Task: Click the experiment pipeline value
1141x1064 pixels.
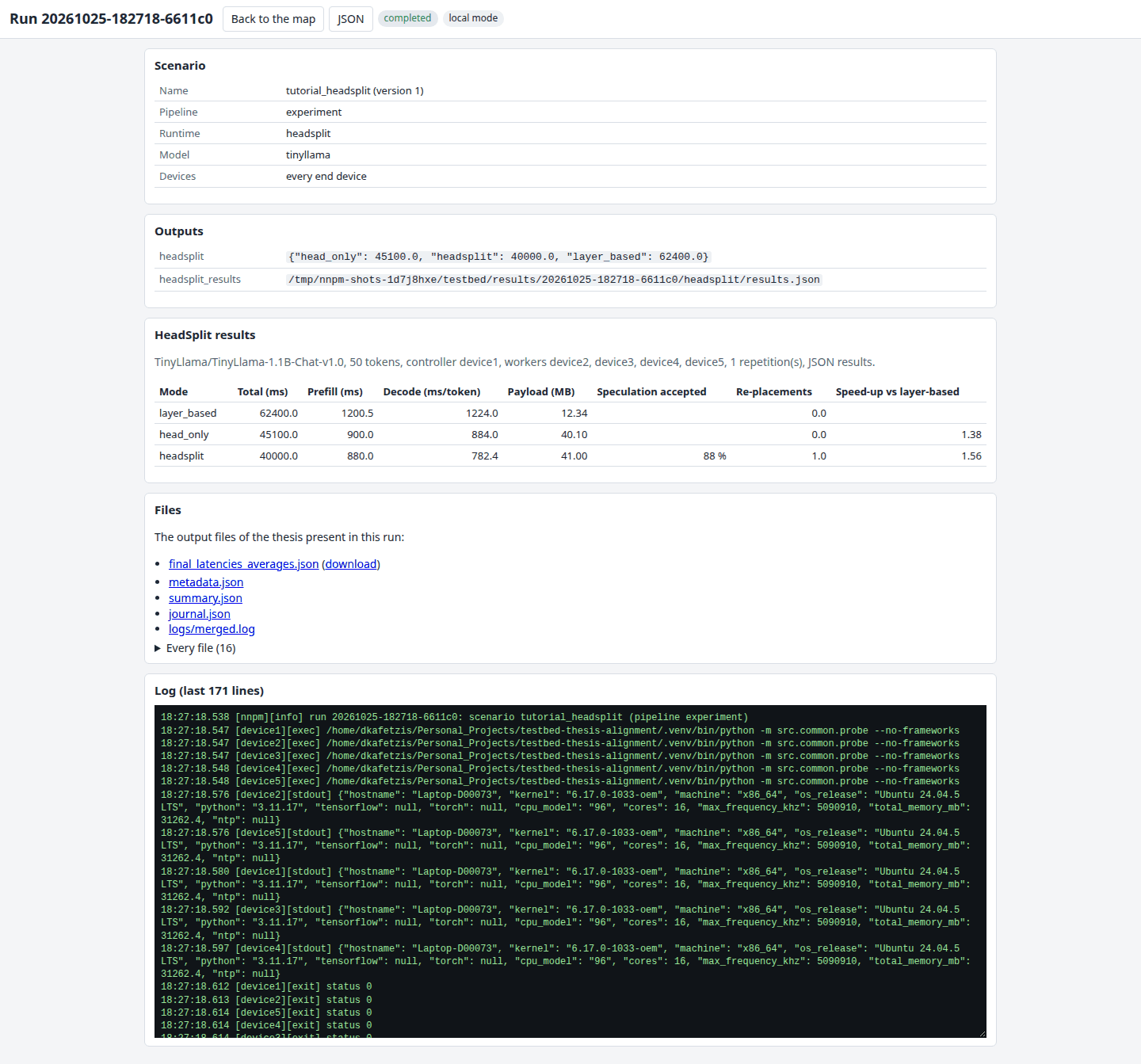Action: pos(314,112)
